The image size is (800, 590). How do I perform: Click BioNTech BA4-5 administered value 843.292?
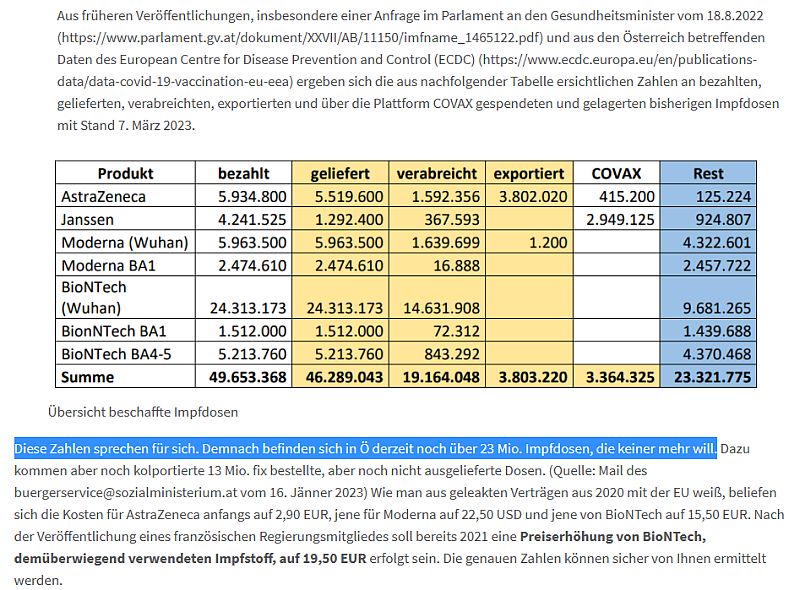(452, 354)
